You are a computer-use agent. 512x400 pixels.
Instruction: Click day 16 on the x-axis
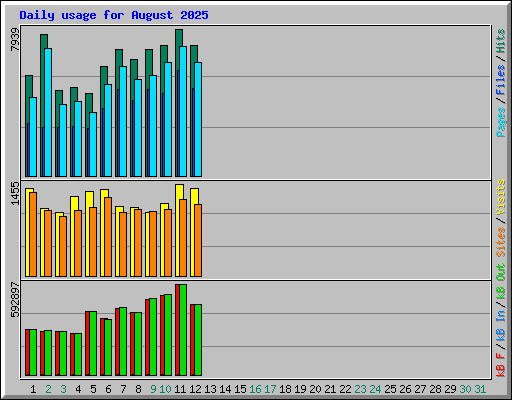pyautogui.click(x=255, y=389)
